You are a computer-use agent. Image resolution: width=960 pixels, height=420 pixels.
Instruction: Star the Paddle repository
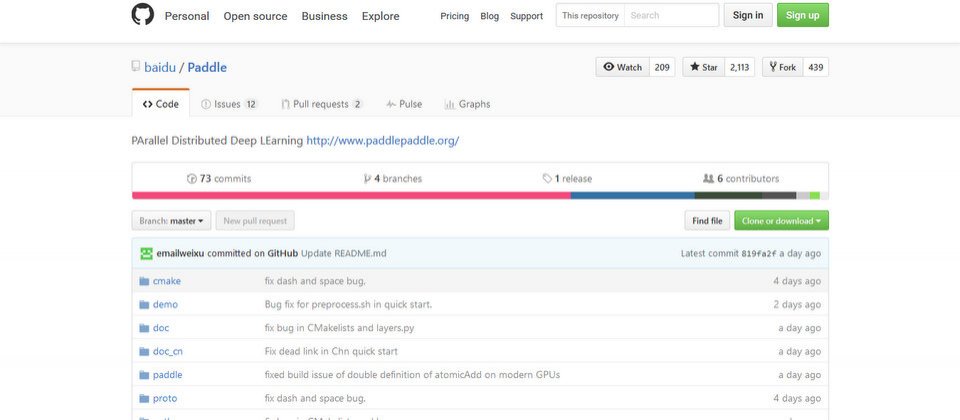703,67
